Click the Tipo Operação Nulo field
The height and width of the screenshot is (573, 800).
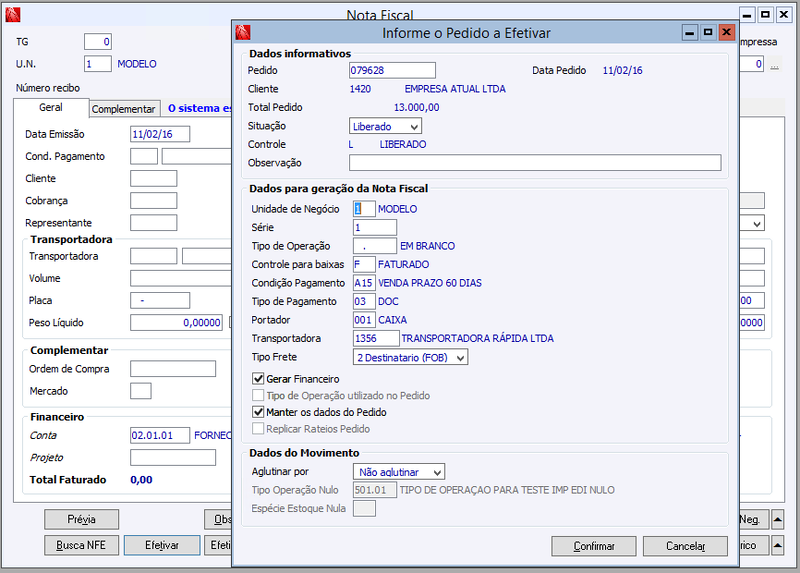pyautogui.click(x=375, y=490)
